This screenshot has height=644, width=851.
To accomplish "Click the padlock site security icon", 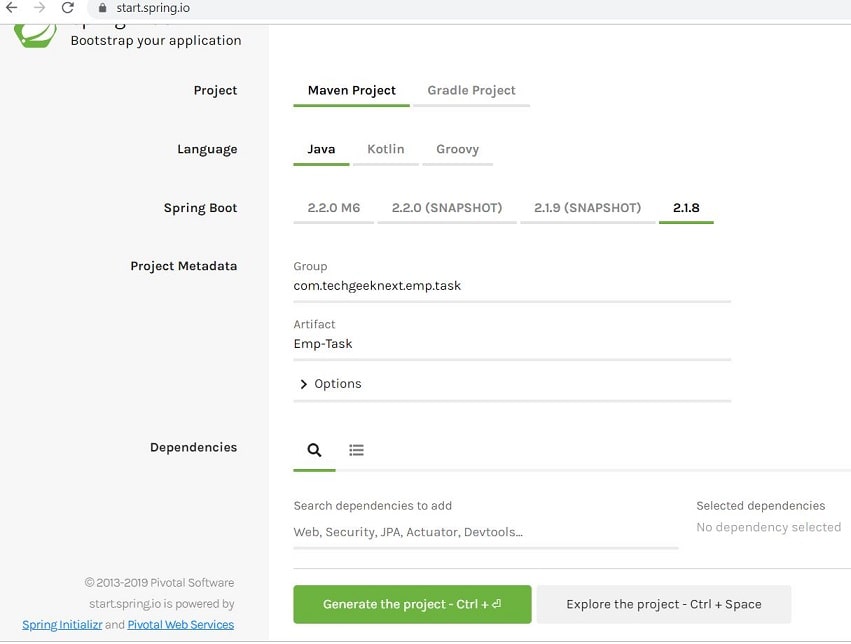I will [102, 8].
